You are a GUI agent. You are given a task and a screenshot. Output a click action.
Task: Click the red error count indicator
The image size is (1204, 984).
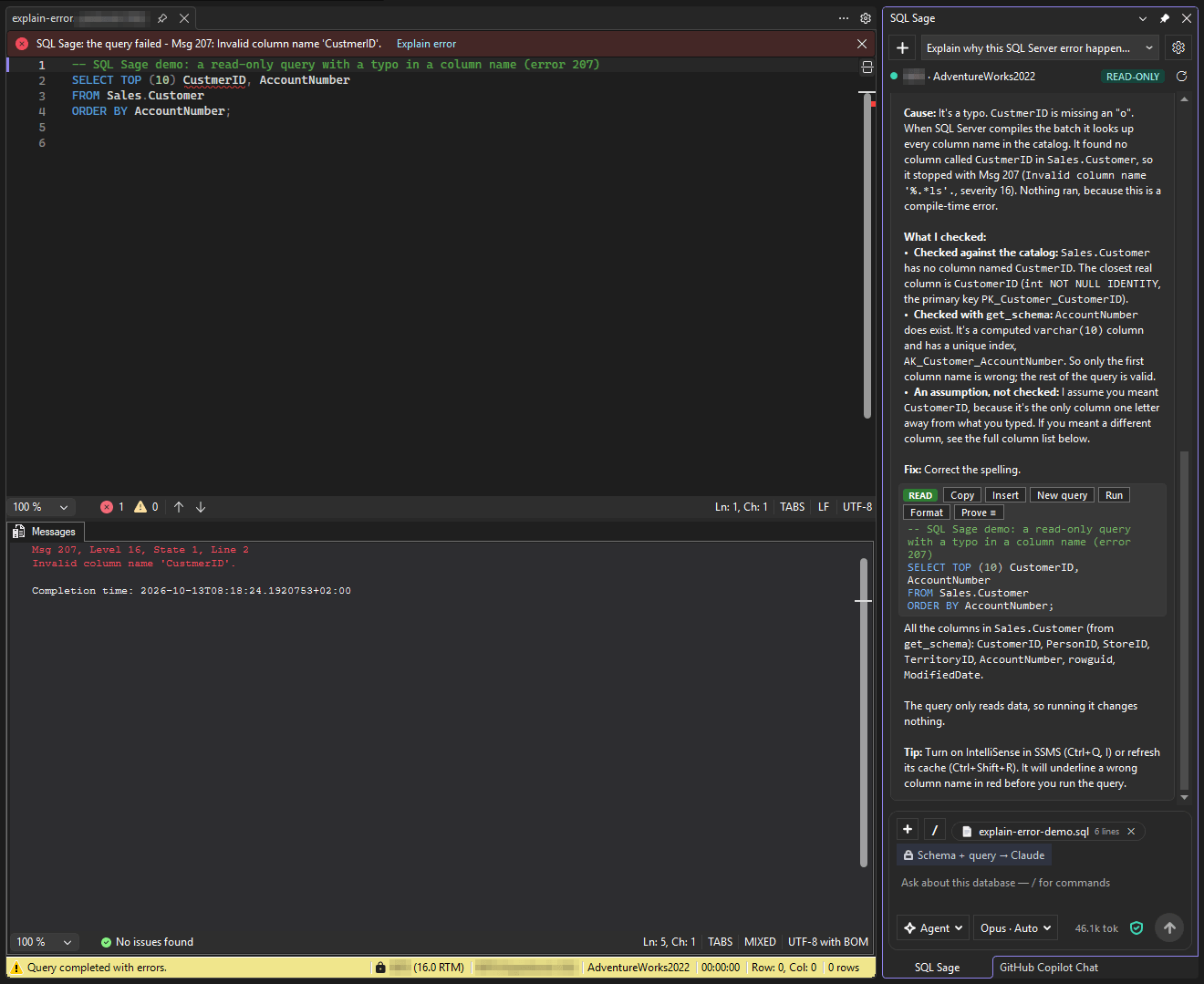pyautogui.click(x=112, y=507)
